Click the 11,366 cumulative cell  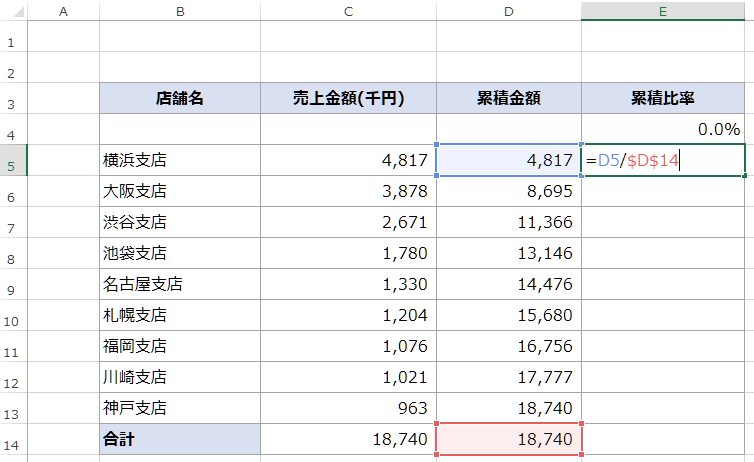coord(509,222)
